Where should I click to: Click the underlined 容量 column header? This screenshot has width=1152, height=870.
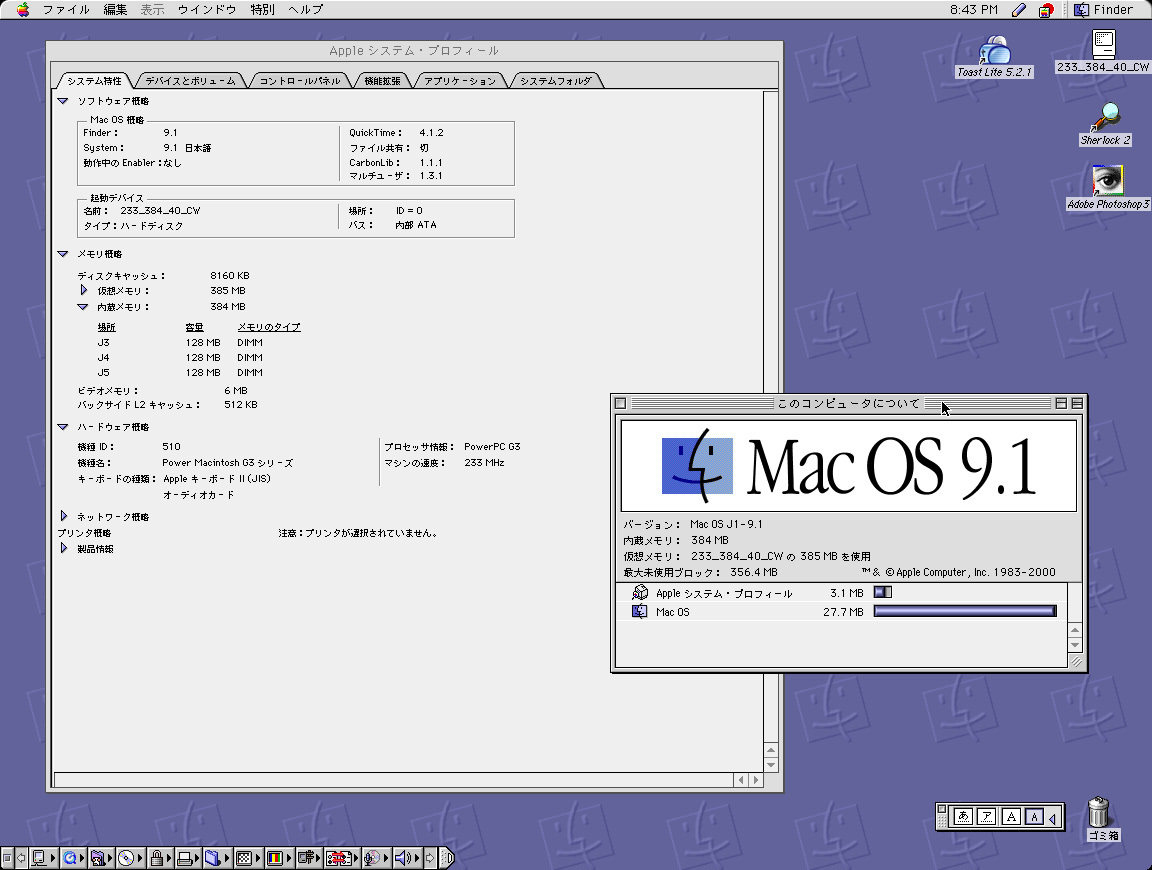point(194,327)
